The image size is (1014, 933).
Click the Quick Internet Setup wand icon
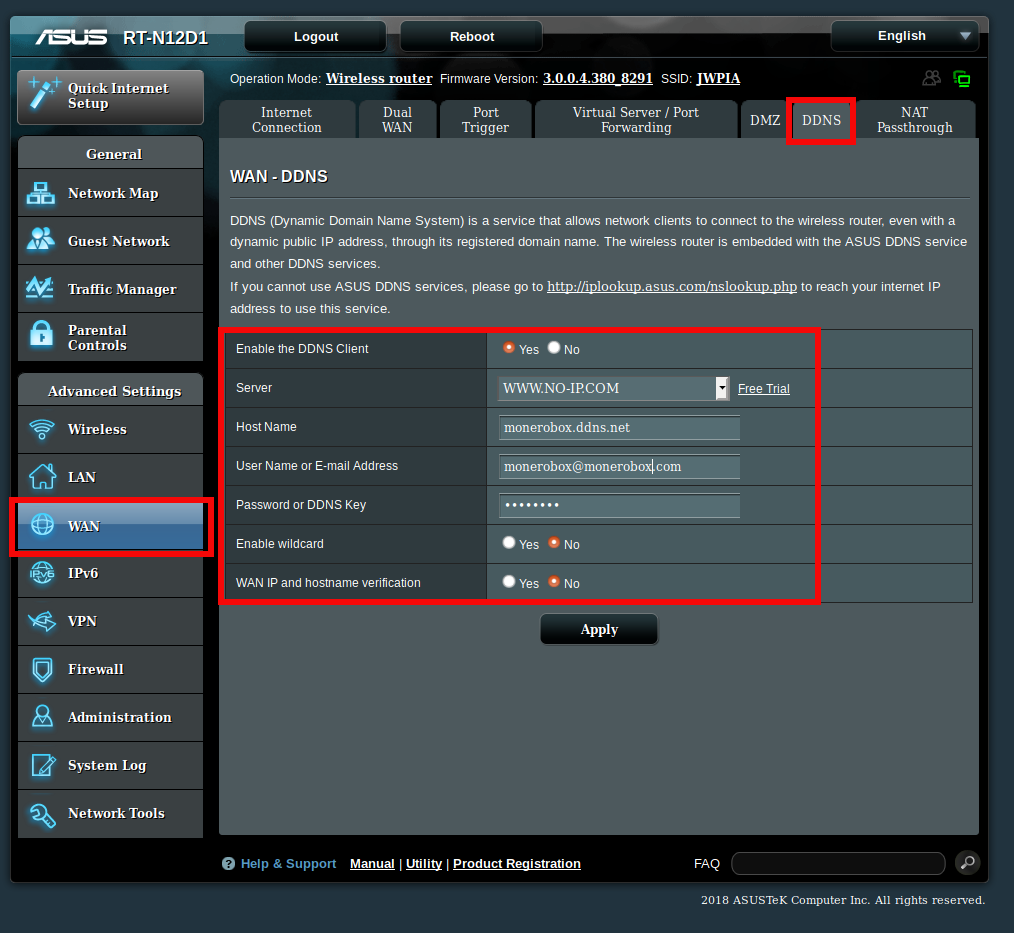(43, 94)
